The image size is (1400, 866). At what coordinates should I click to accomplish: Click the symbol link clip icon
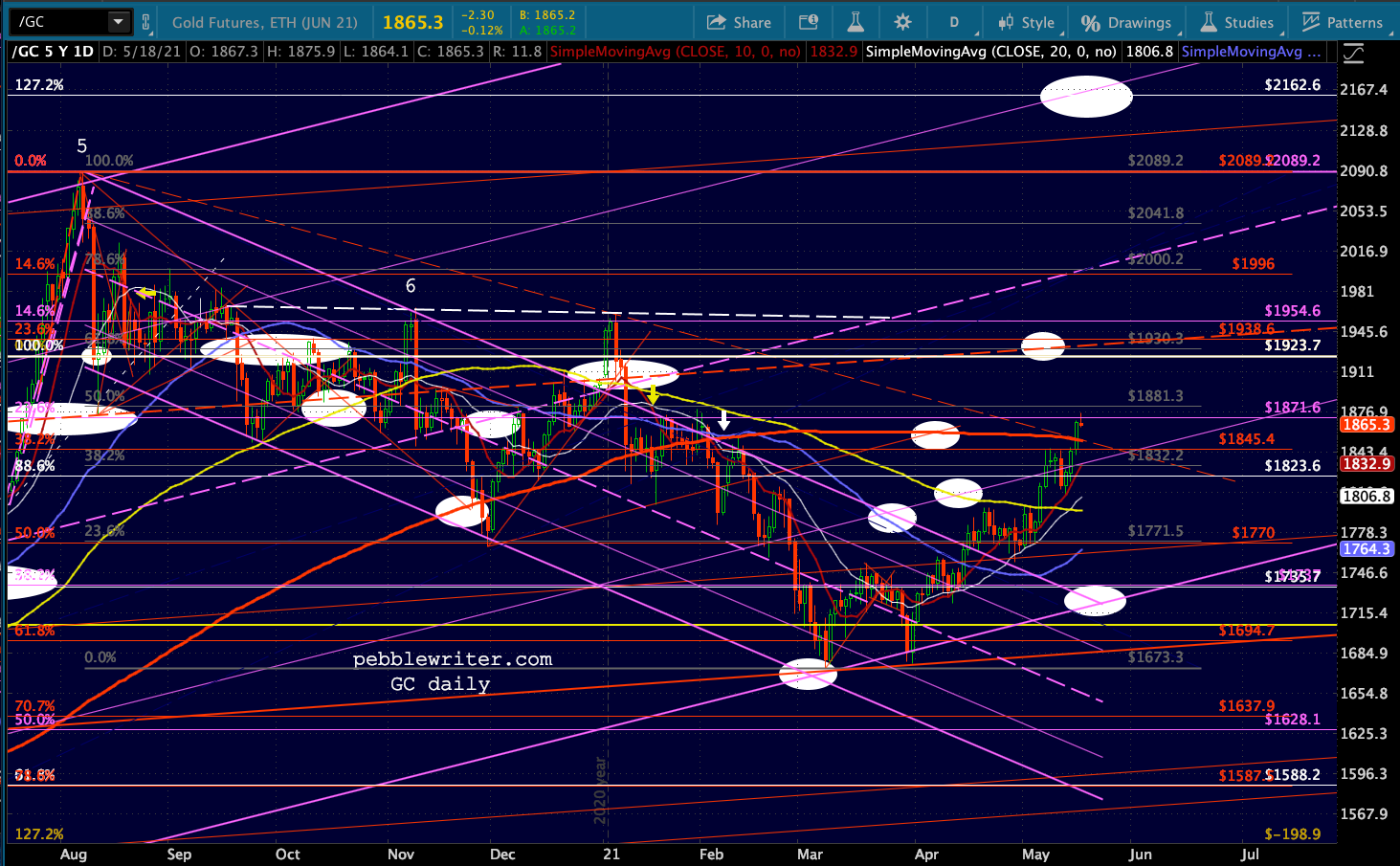pyautogui.click(x=146, y=21)
